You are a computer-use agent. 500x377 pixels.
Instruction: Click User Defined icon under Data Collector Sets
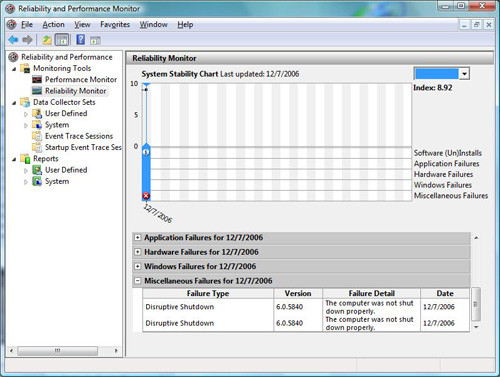[37, 113]
